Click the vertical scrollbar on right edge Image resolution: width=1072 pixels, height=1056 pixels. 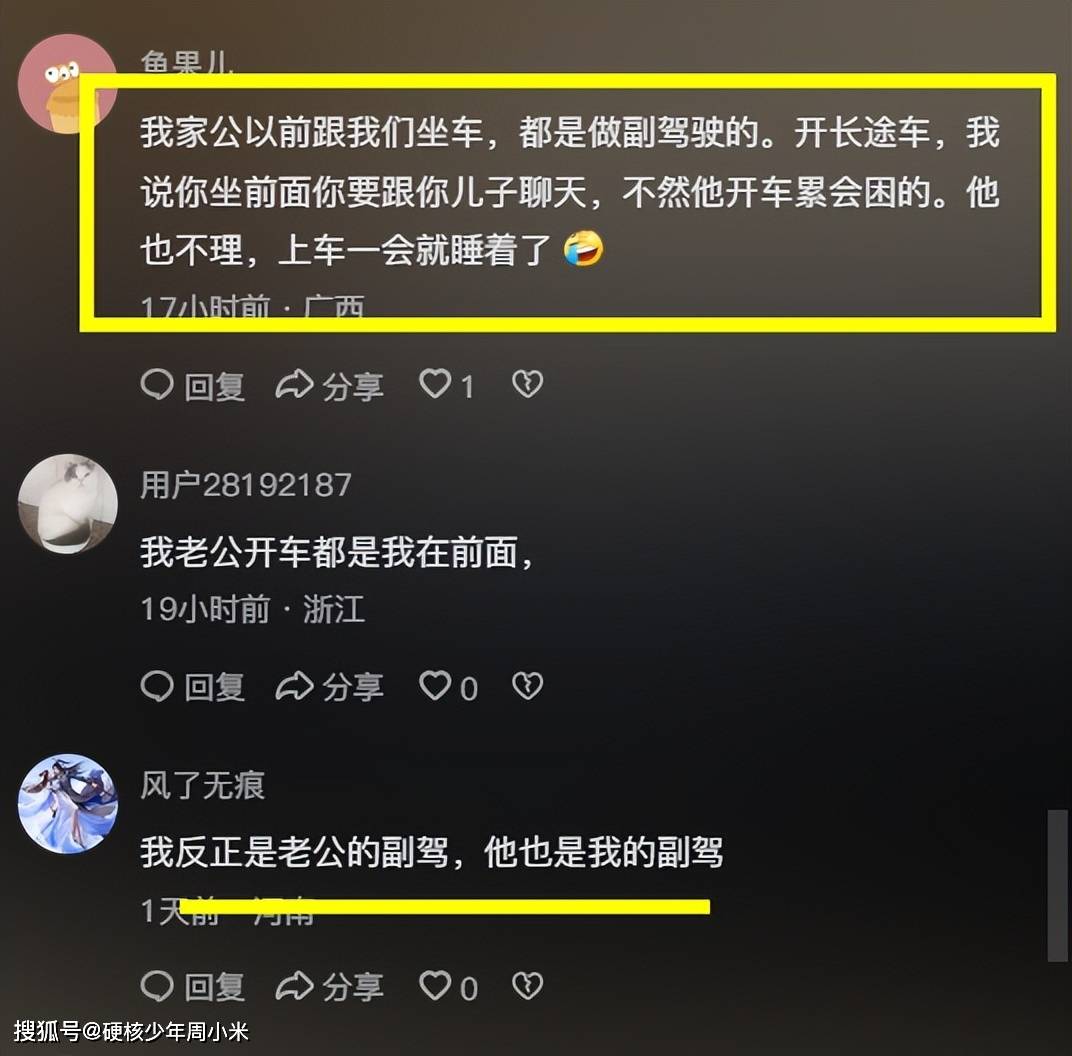(1058, 886)
